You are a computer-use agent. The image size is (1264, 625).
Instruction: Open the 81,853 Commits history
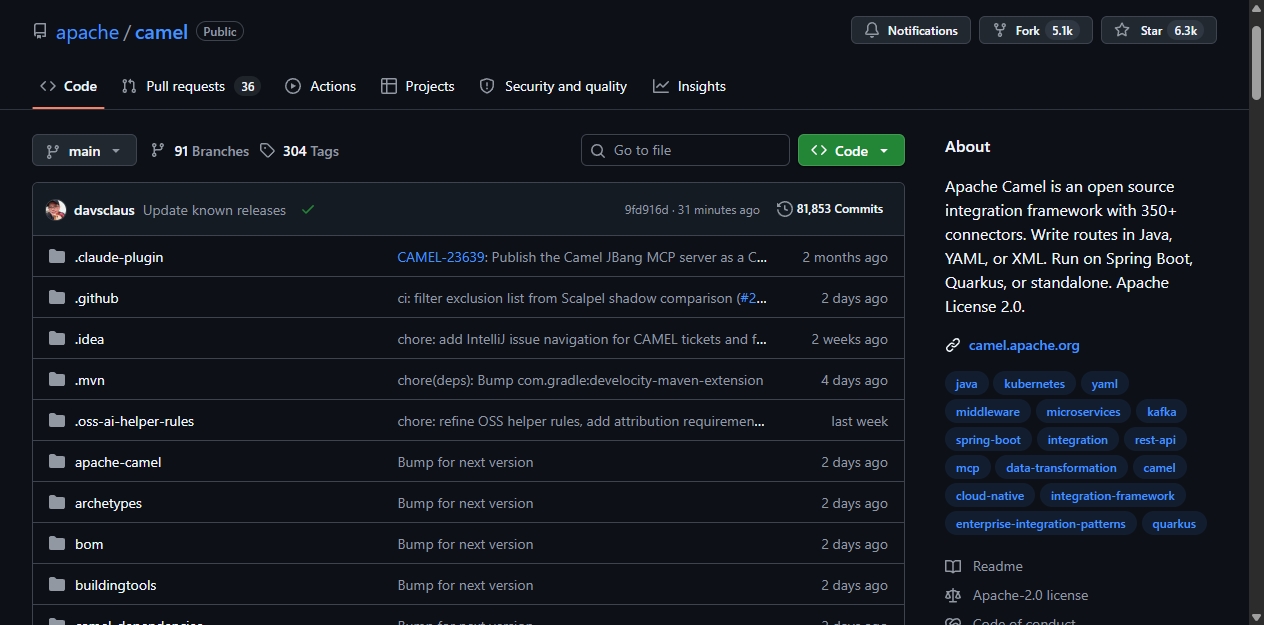pos(830,209)
